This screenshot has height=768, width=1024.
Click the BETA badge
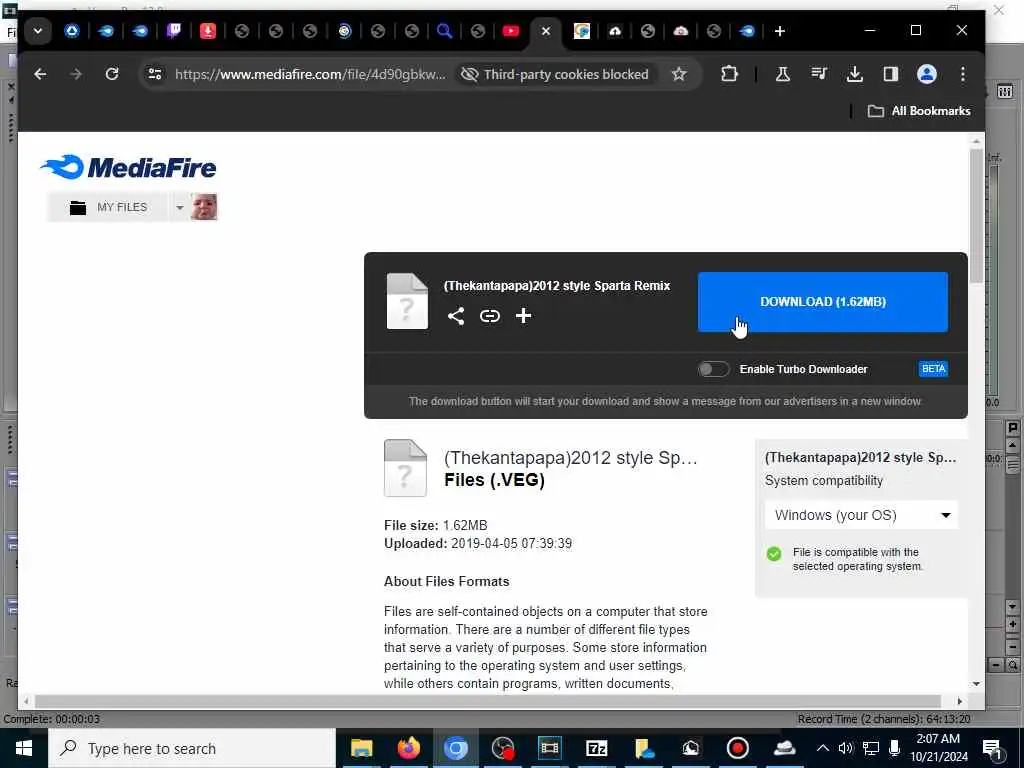coord(933,369)
